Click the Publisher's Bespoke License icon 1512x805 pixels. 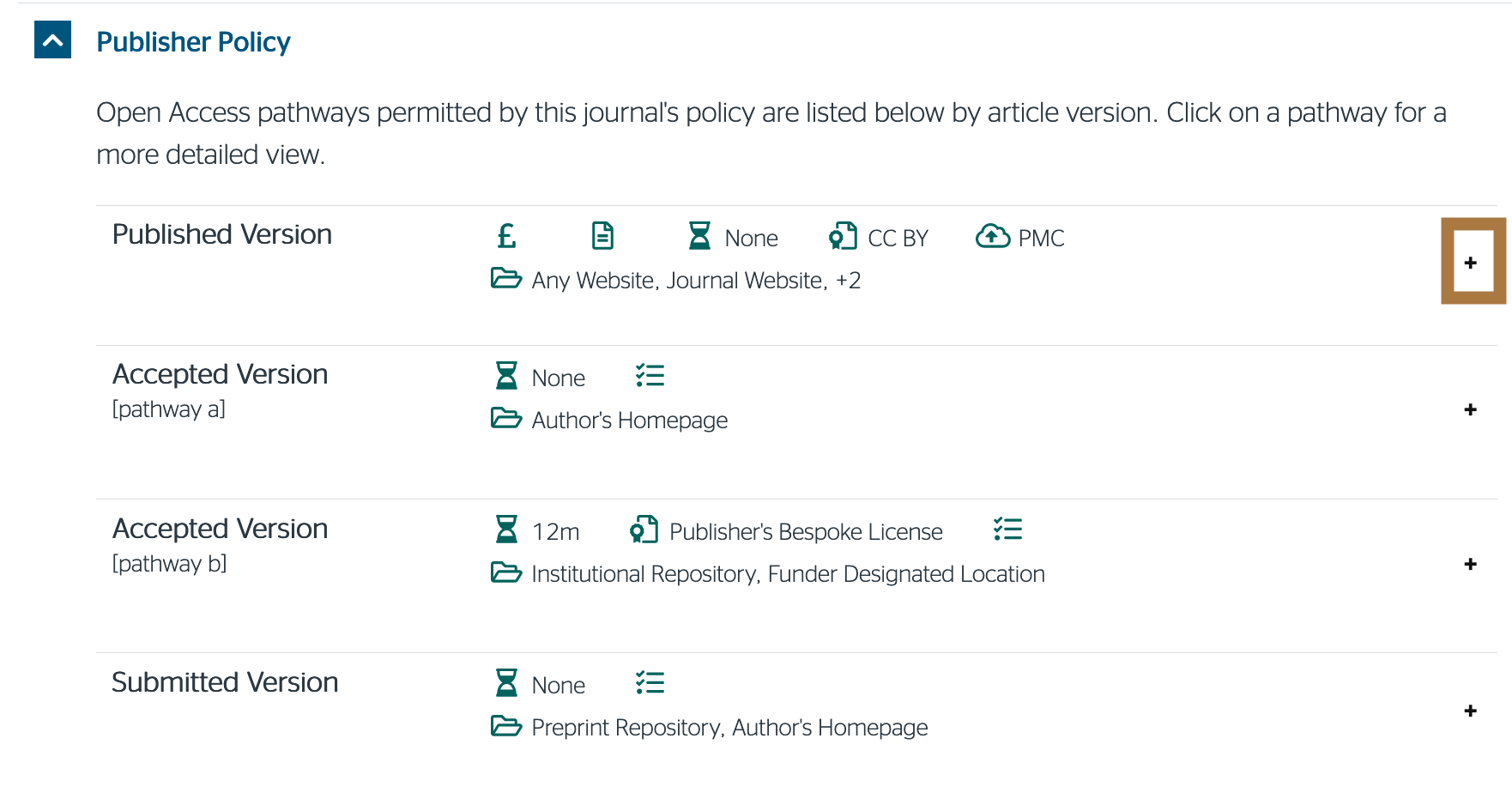(x=644, y=529)
